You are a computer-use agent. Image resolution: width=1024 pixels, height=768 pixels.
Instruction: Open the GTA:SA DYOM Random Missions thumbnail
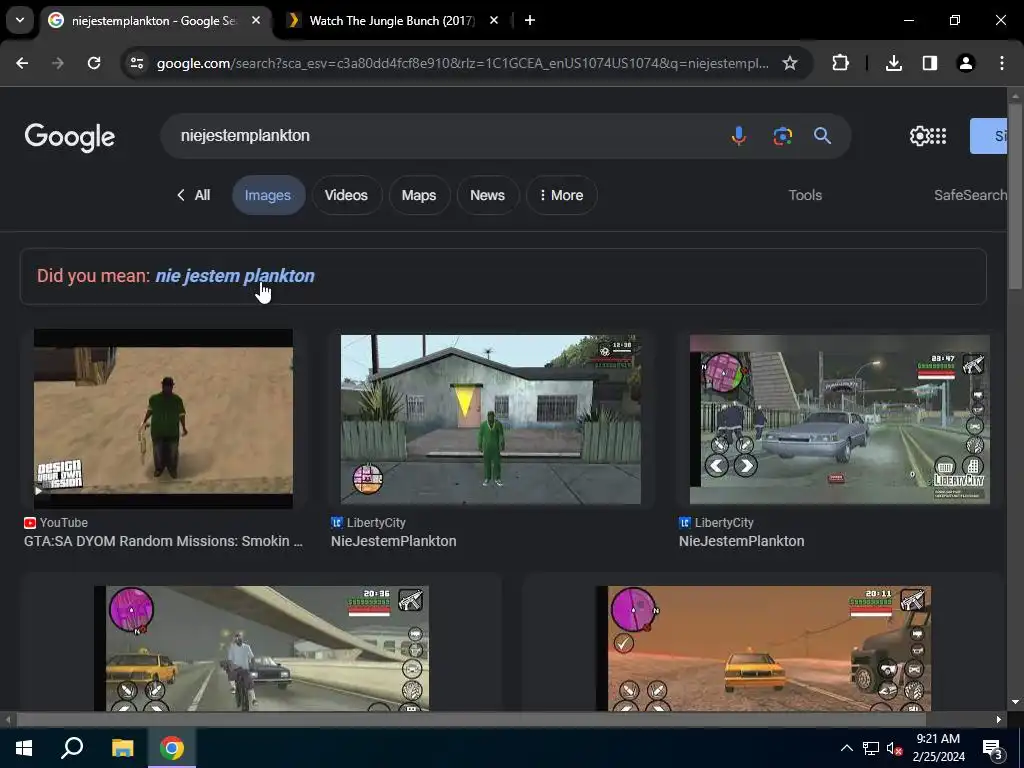tap(163, 419)
